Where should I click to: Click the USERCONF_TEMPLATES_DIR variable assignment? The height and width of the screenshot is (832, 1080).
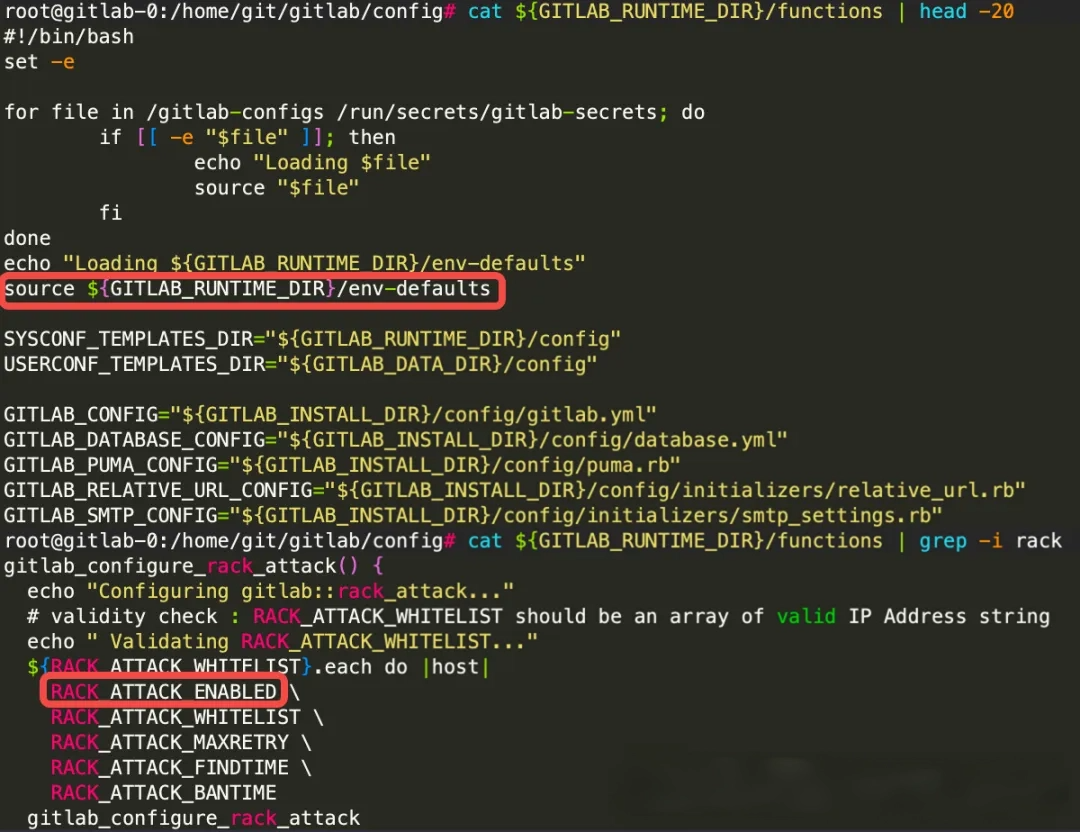point(300,364)
